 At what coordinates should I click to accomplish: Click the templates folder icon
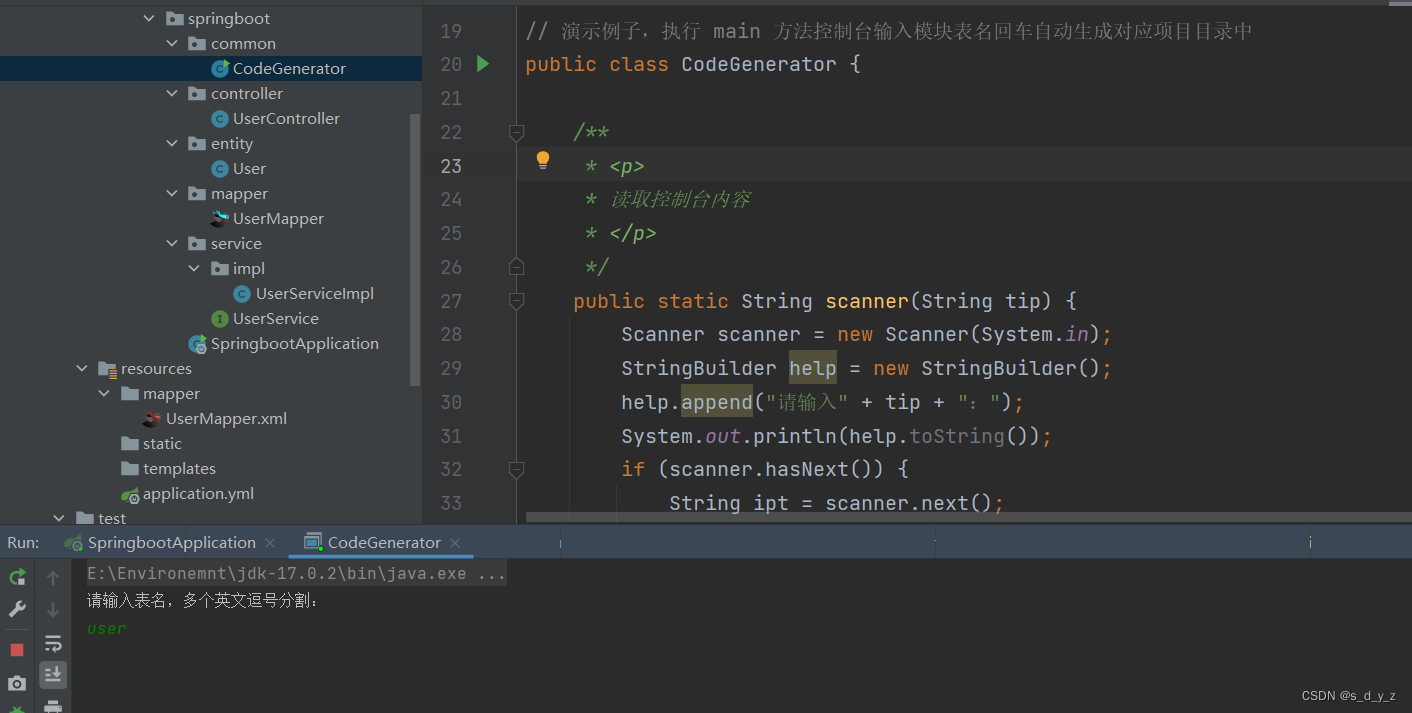(130, 468)
